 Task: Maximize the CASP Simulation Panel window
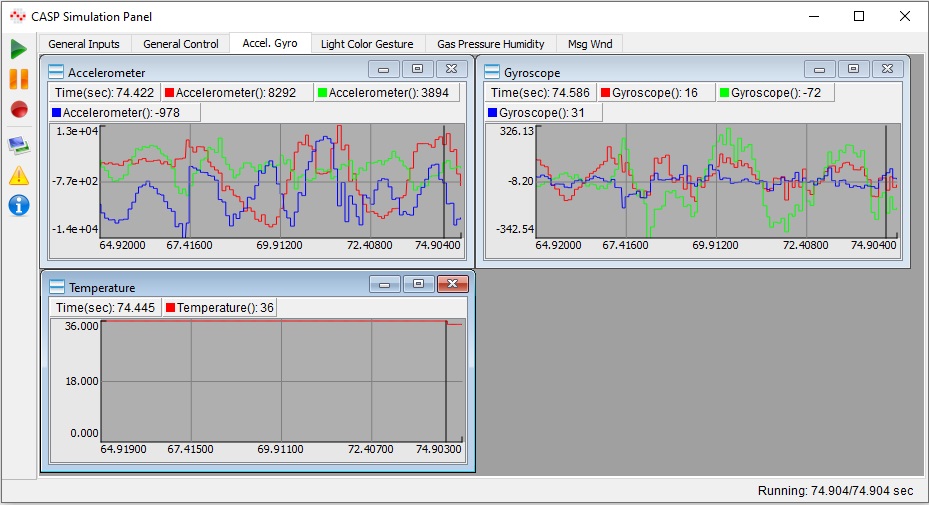[859, 16]
